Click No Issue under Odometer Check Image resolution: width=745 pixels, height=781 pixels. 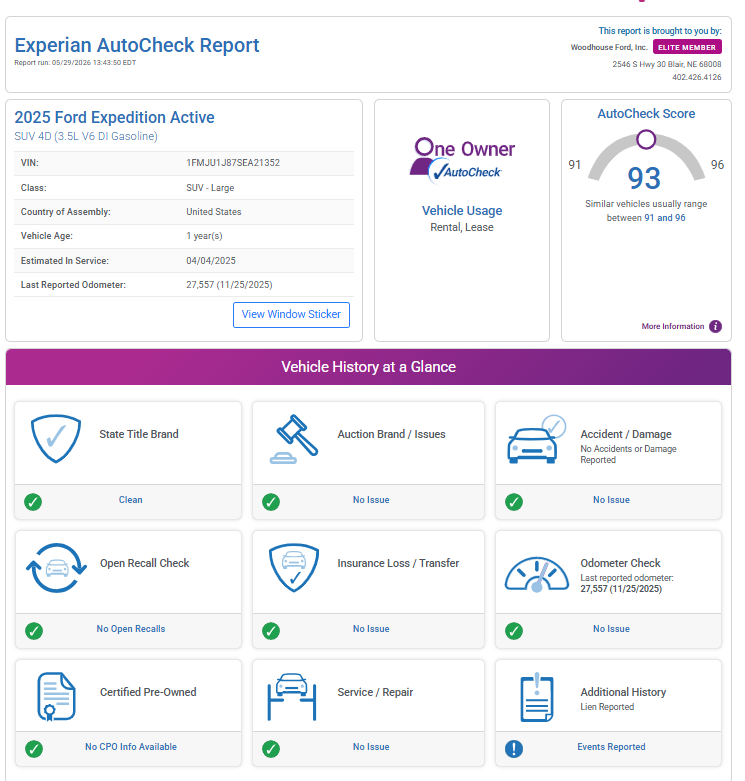pyautogui.click(x=611, y=629)
